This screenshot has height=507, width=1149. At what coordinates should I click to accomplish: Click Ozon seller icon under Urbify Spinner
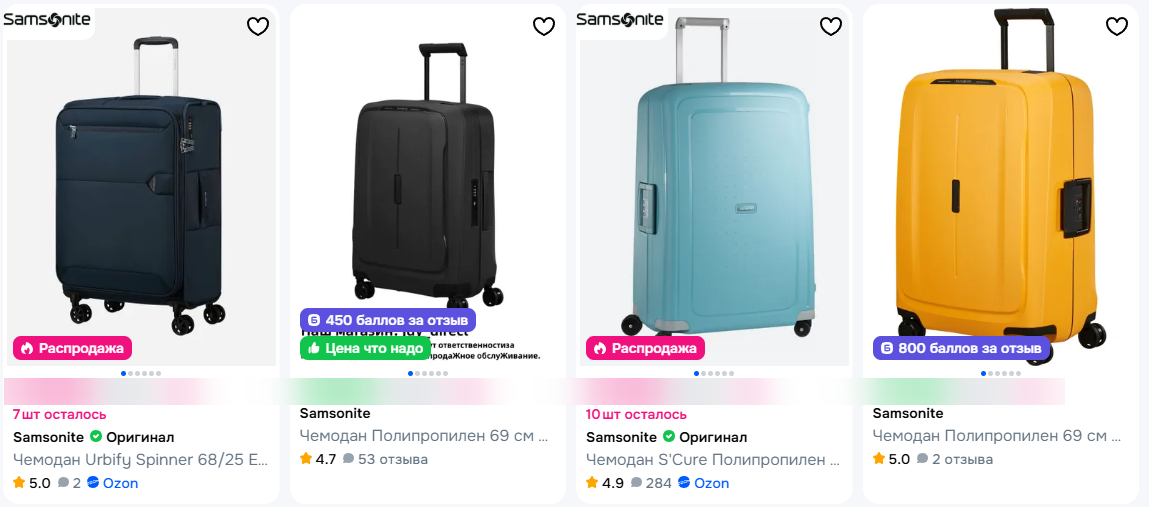tap(93, 483)
